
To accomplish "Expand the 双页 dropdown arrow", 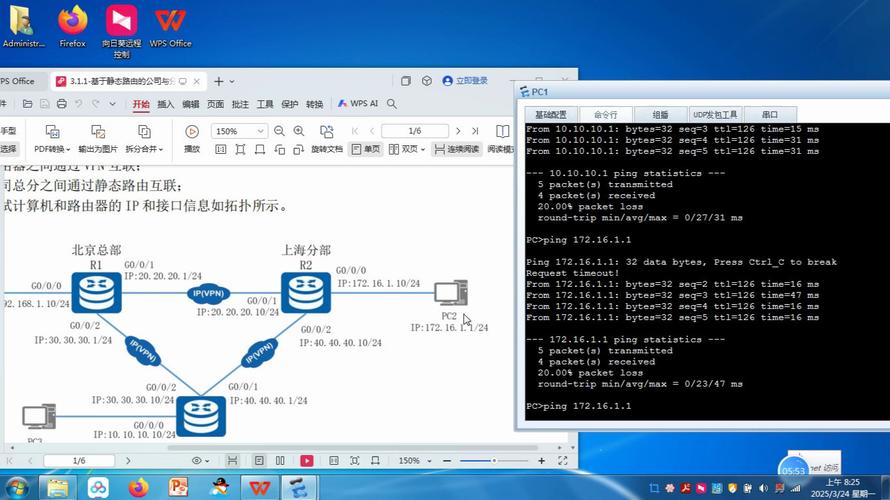I will point(423,150).
